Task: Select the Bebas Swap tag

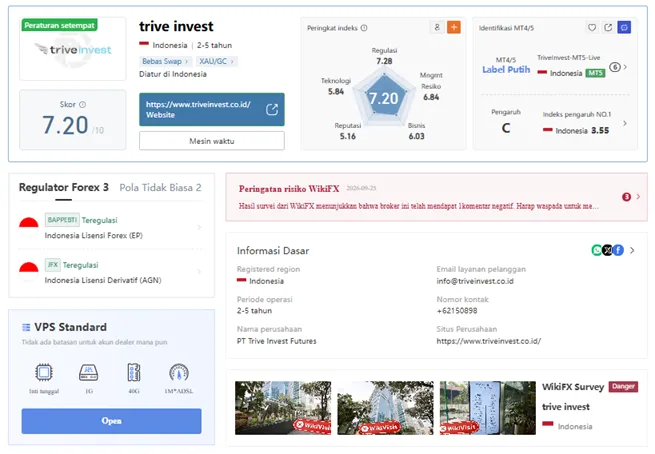Action: coord(165,61)
